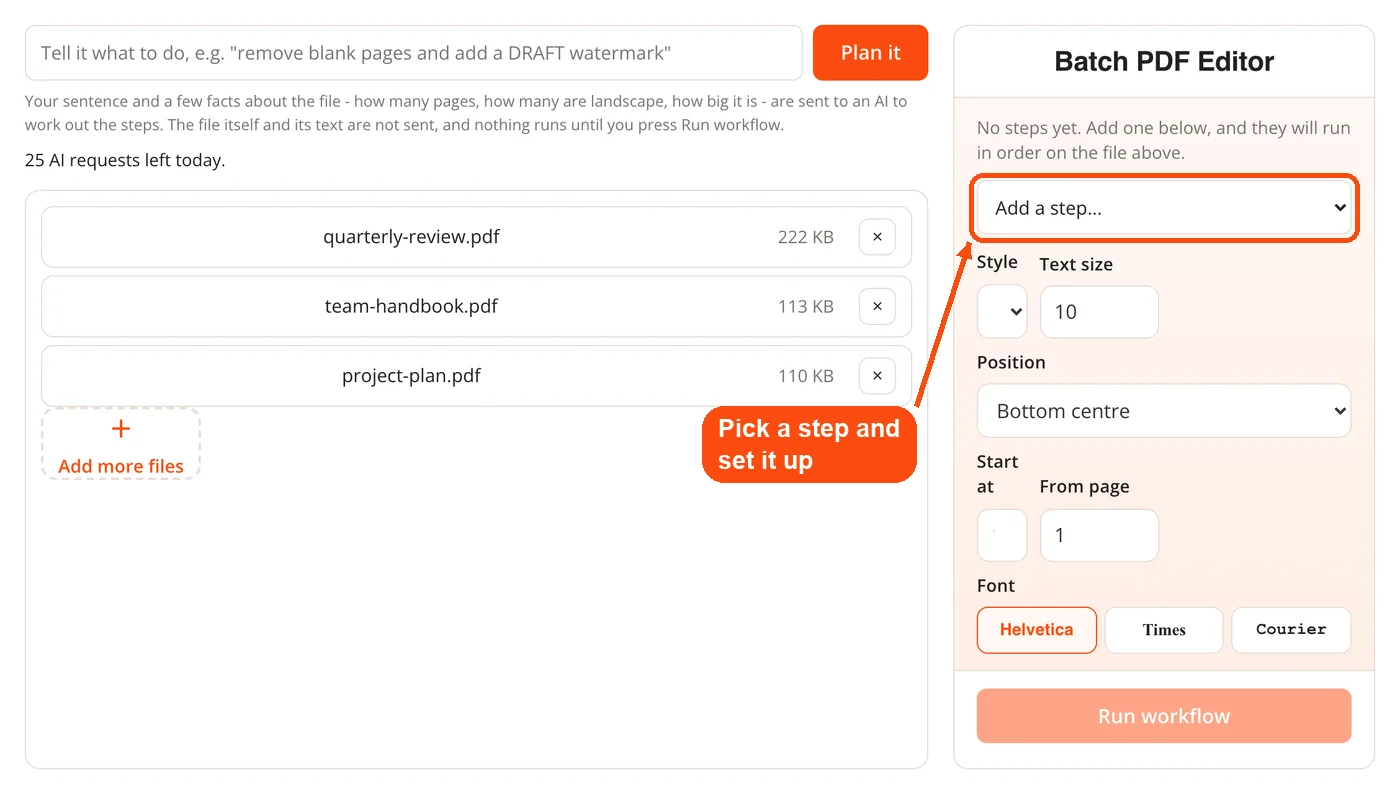The height and width of the screenshot is (794, 1400).
Task: Select the team-handbook.pdf file name
Action: pos(411,306)
